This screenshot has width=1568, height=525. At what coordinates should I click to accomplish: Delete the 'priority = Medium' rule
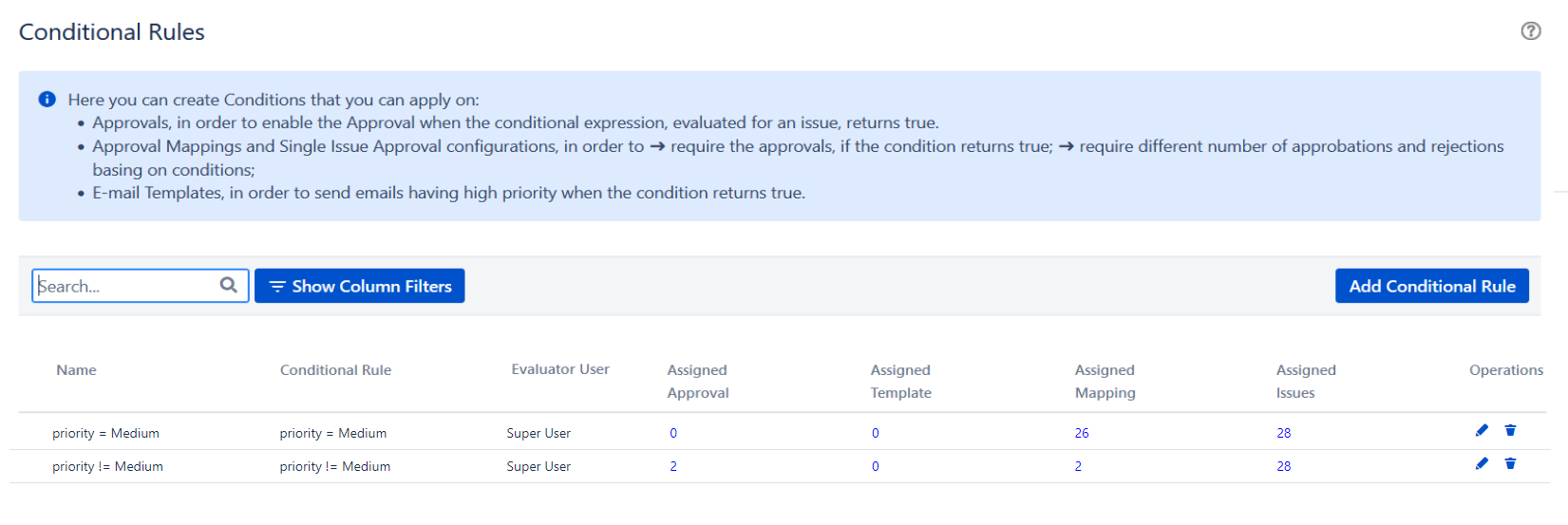(1510, 431)
